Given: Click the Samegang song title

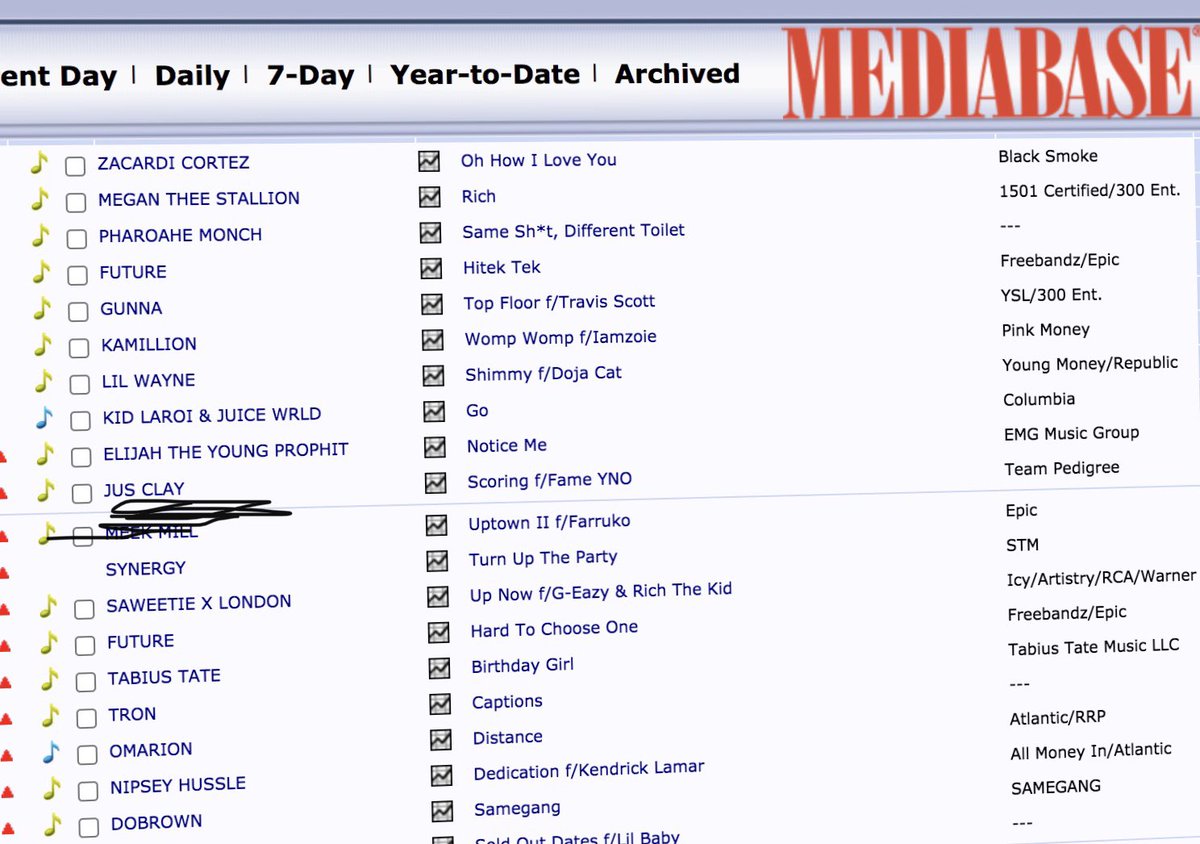Looking at the screenshot, I should [517, 808].
